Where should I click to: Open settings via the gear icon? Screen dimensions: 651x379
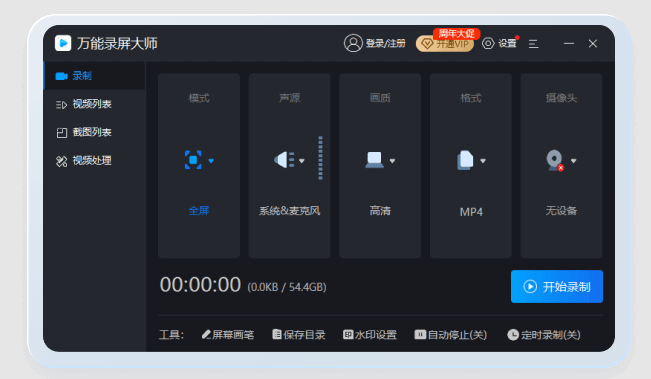(x=488, y=43)
